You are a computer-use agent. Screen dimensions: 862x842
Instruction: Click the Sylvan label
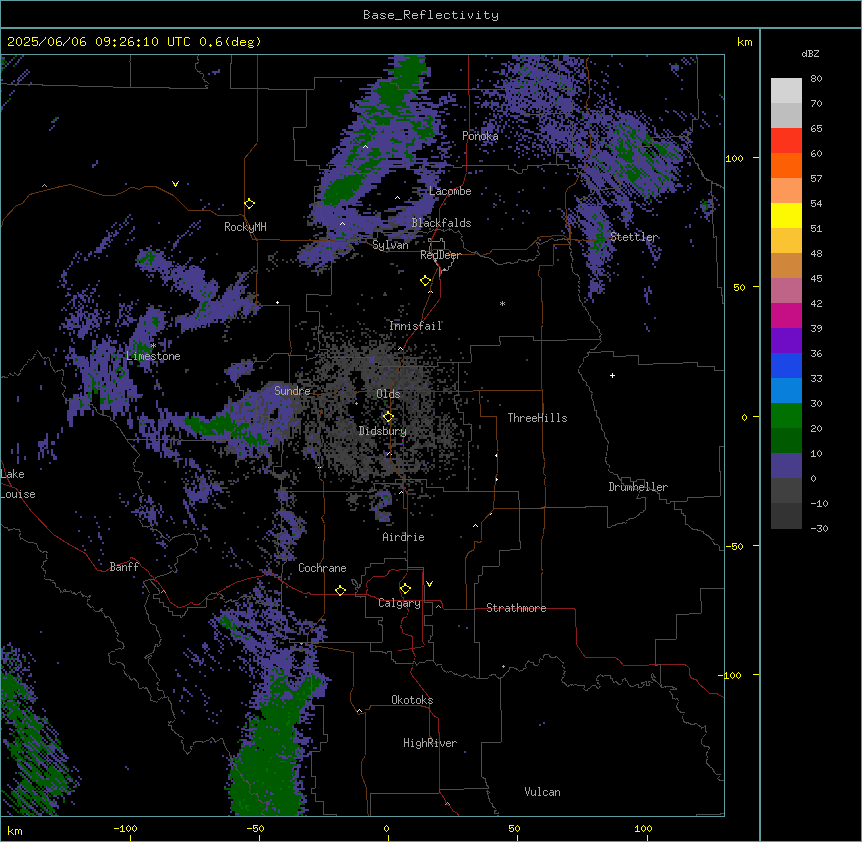click(390, 245)
